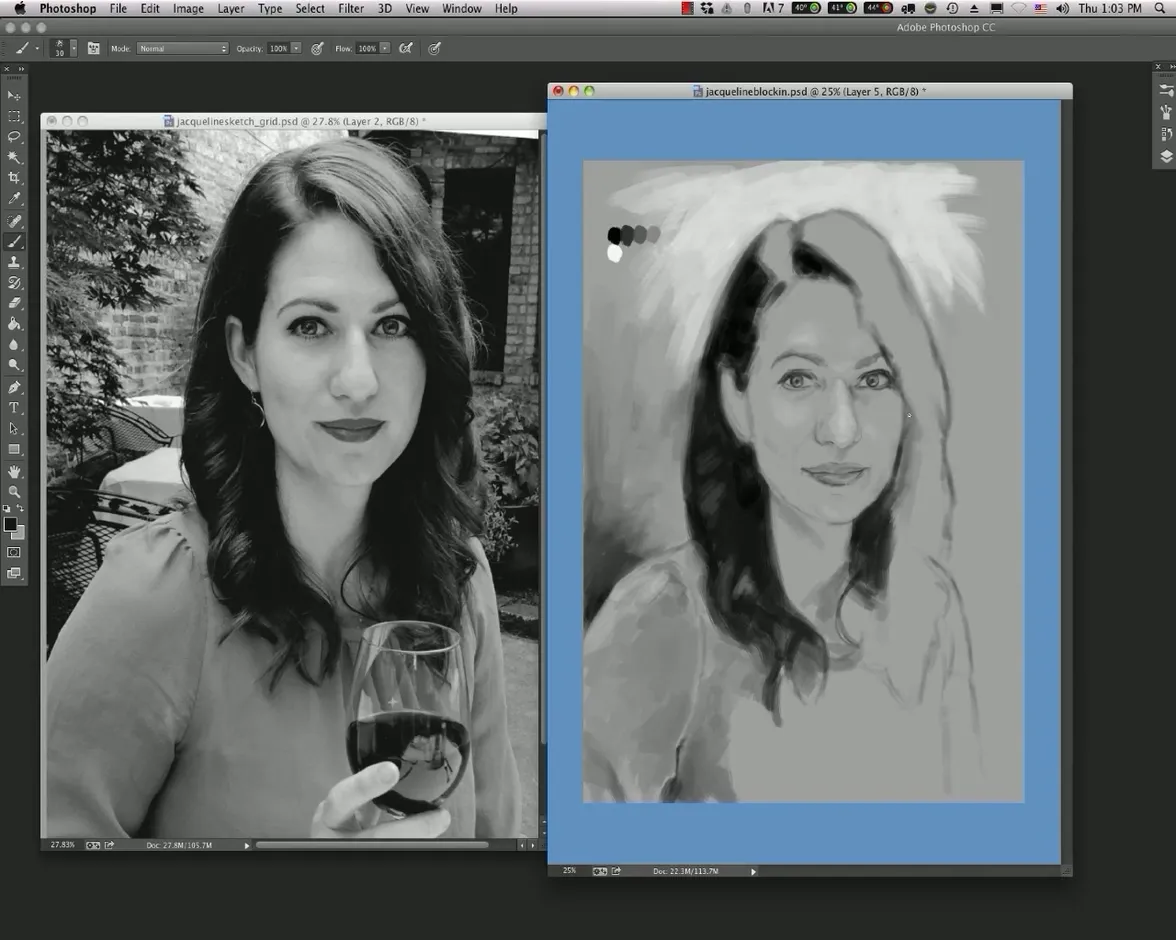The image size is (1176, 940).
Task: Open the Filter menu
Action: point(350,8)
